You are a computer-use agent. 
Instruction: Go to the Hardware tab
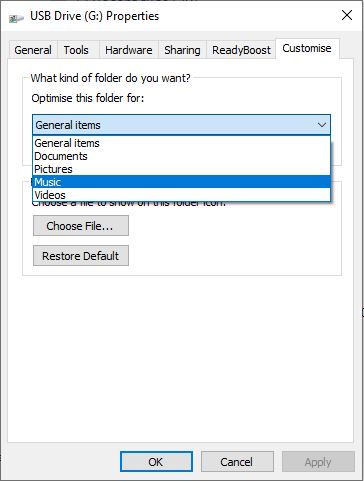click(129, 50)
